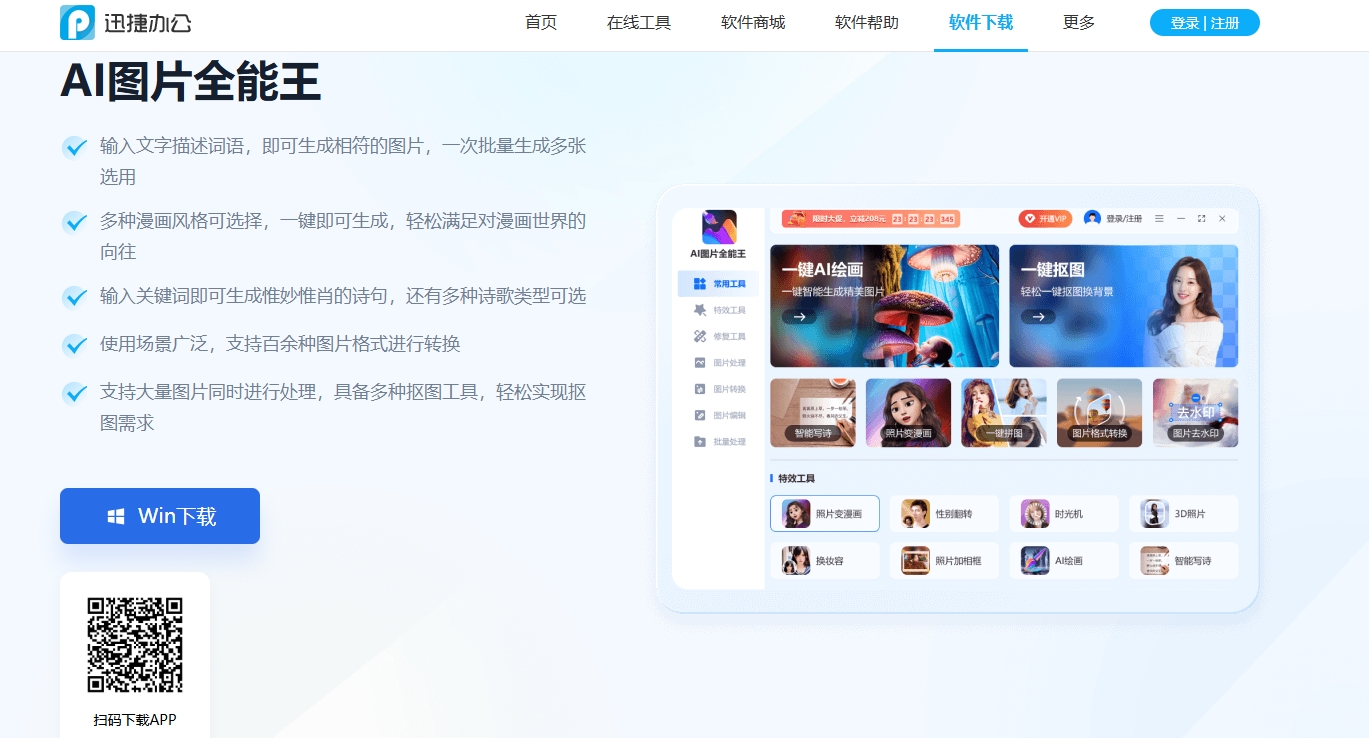
Task: Click the AI图片全能王 app logo in screenshot
Action: pos(719,227)
